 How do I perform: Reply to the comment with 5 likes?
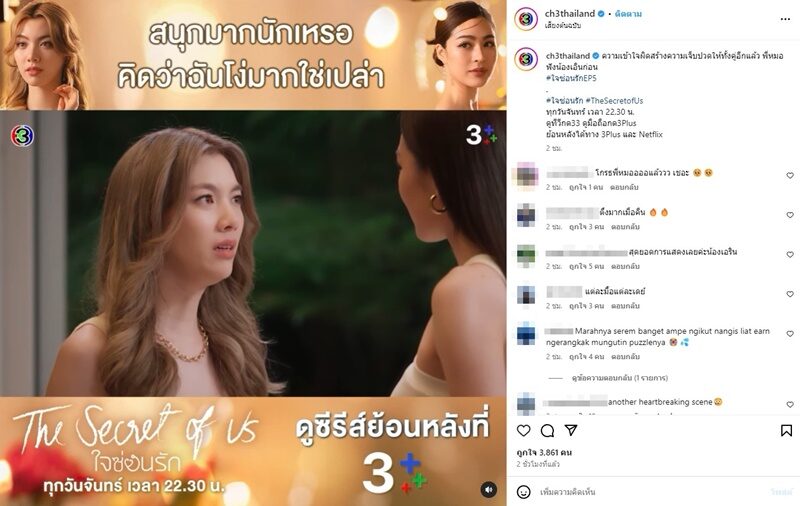[x=625, y=266]
